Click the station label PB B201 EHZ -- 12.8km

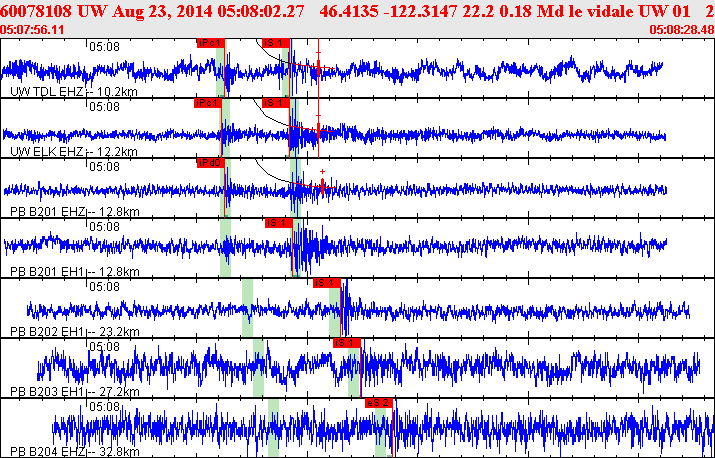75,212
